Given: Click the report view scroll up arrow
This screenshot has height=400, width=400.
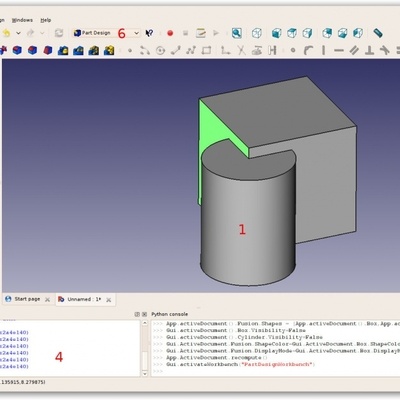Looking at the screenshot, I should tap(145, 323).
